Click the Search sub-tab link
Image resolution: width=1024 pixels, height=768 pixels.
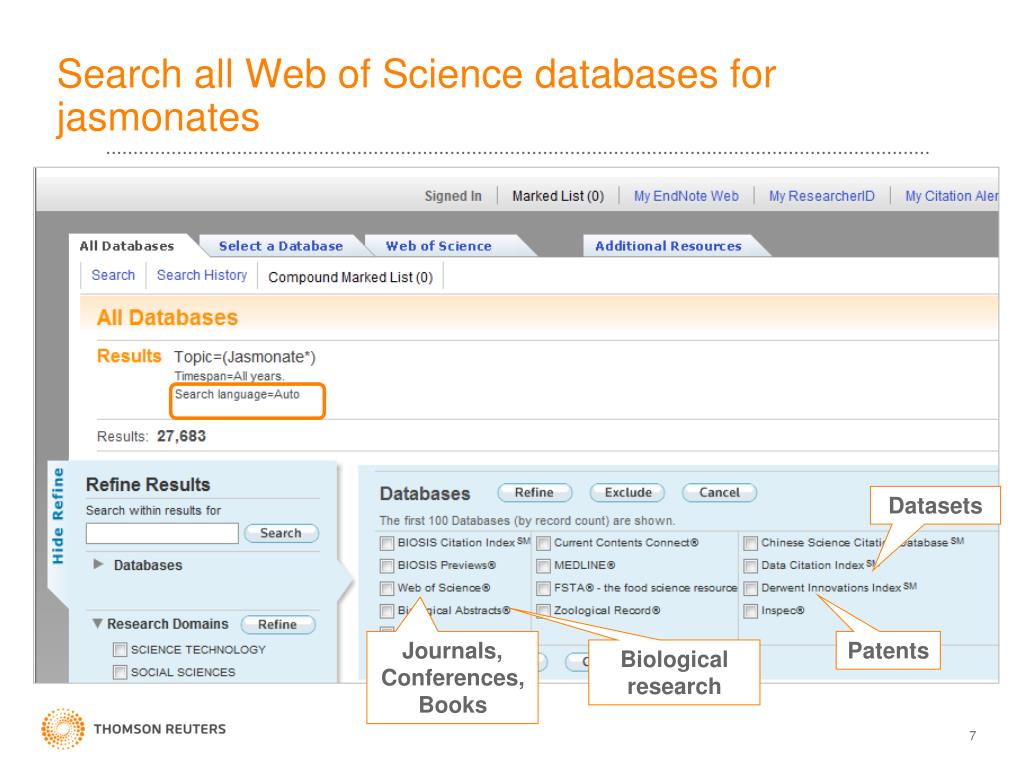pos(113,276)
